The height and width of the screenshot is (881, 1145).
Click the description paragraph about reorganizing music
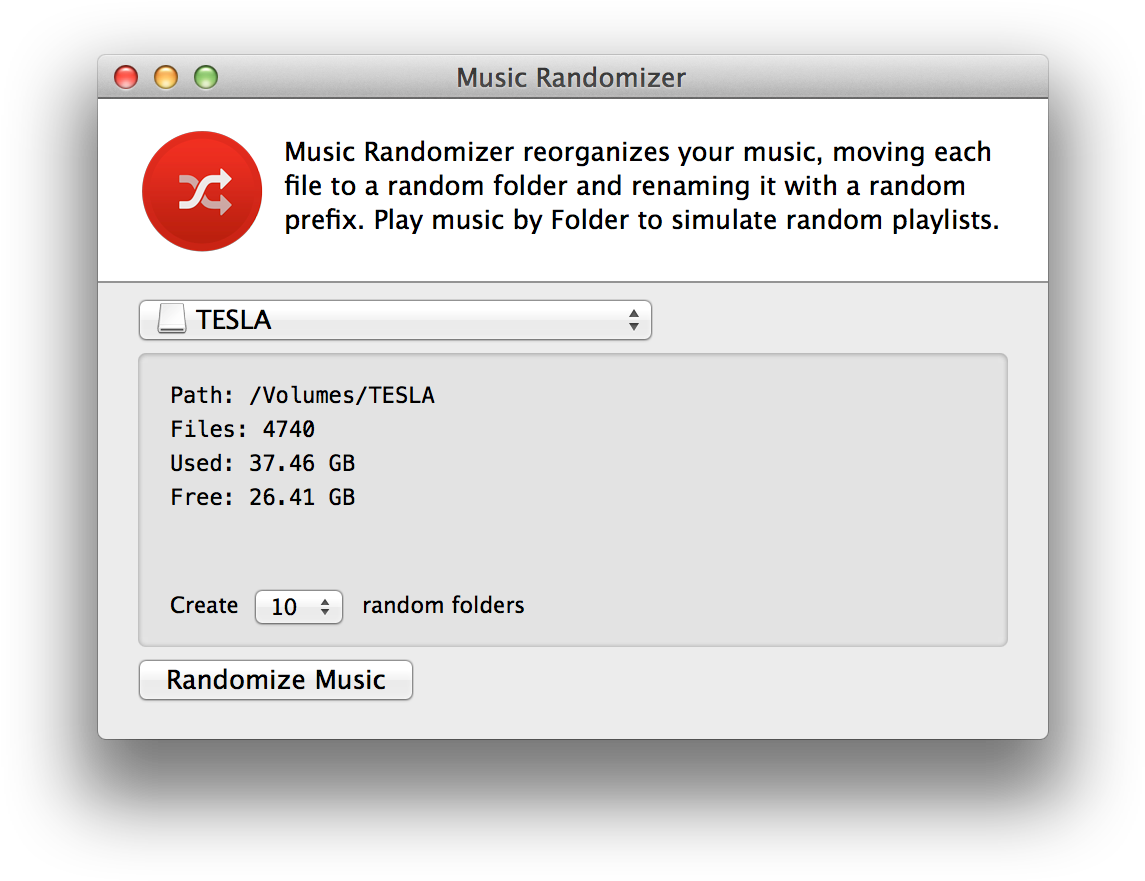[x=641, y=186]
